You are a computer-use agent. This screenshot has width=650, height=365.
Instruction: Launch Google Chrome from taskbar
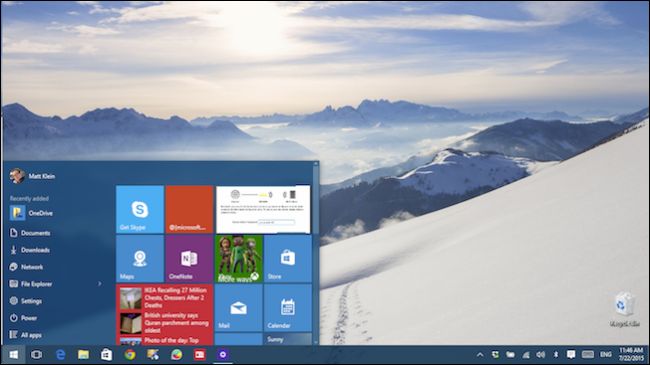coord(130,355)
